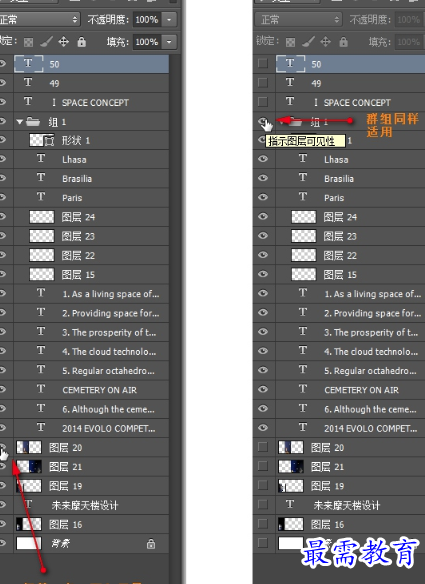The image size is (425, 584).
Task: Open blend mode 正常 dropdown, right panel
Action: [x=298, y=19]
